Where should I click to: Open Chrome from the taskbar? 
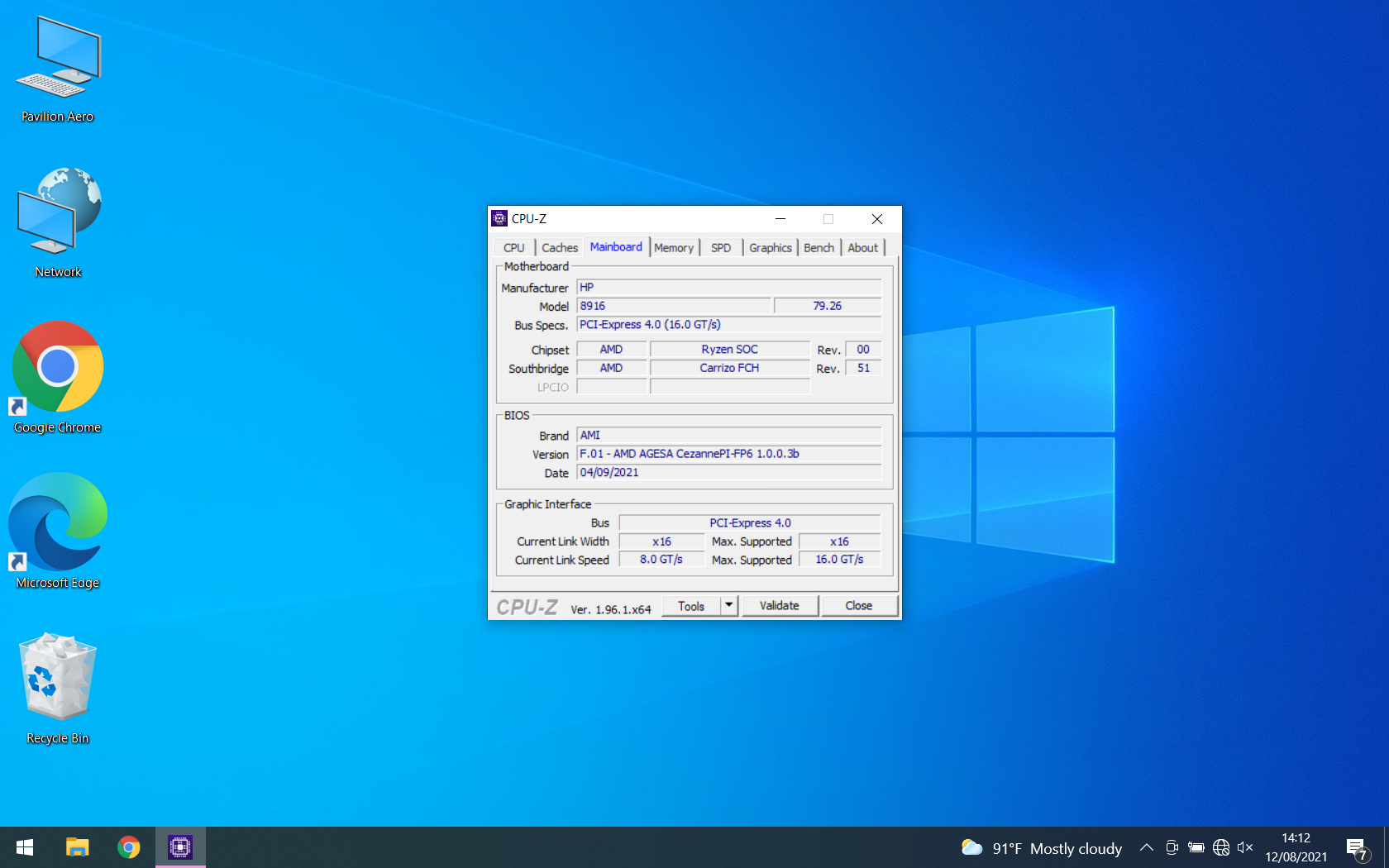click(128, 847)
